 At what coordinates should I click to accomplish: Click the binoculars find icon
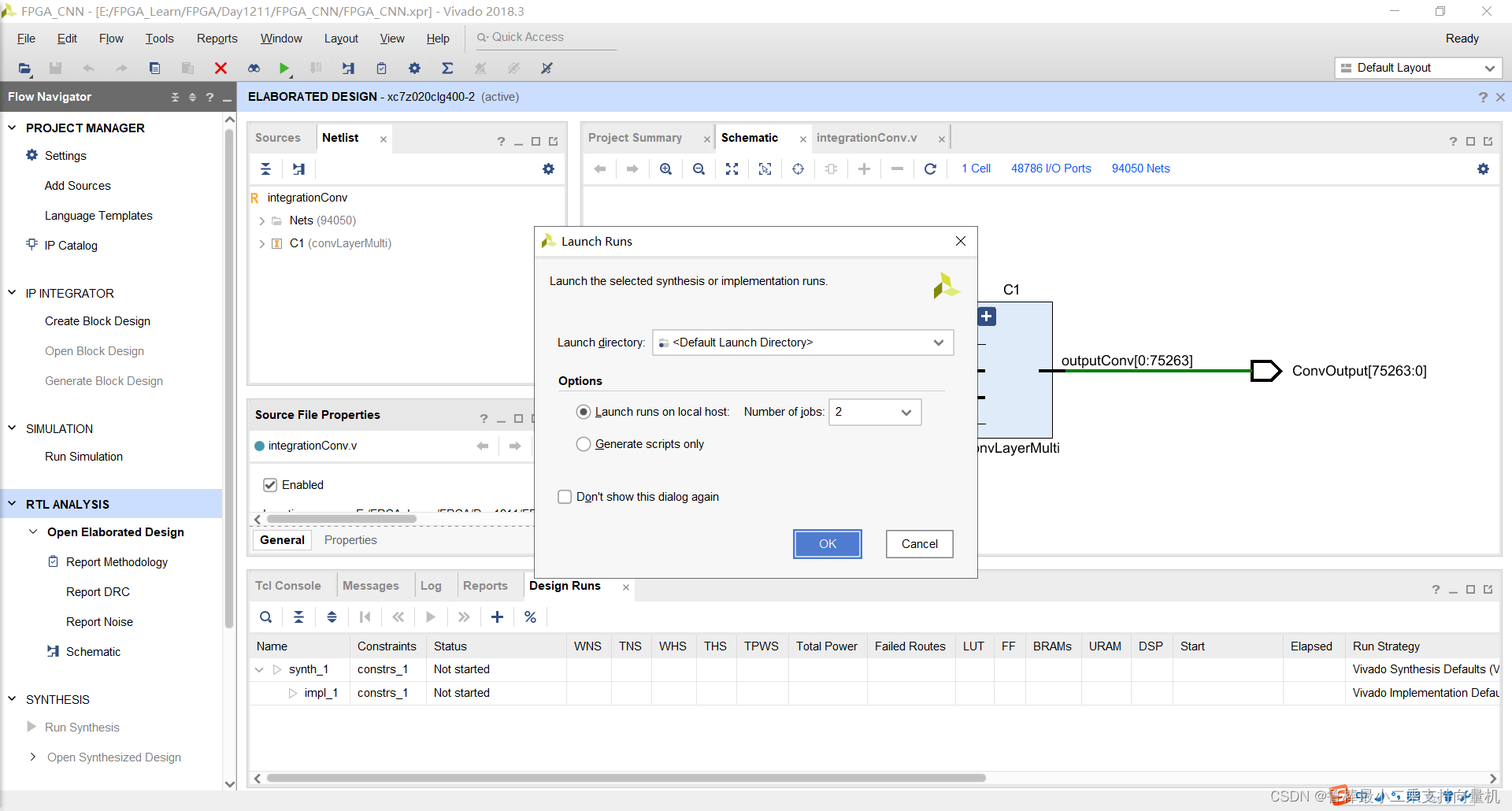[254, 69]
